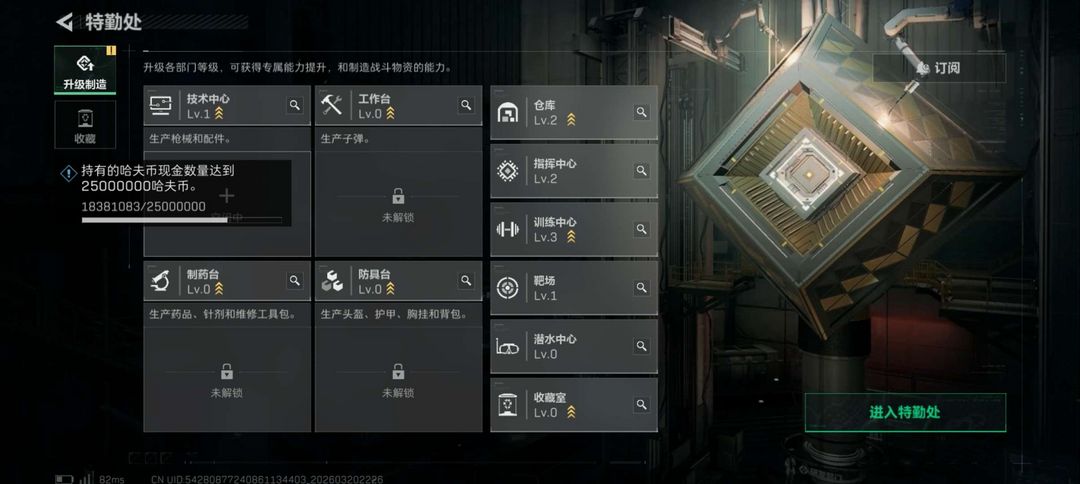Viewport: 1080px width, 484px height.
Task: Click the magnifier icon for 靶场
Action: tap(641, 288)
